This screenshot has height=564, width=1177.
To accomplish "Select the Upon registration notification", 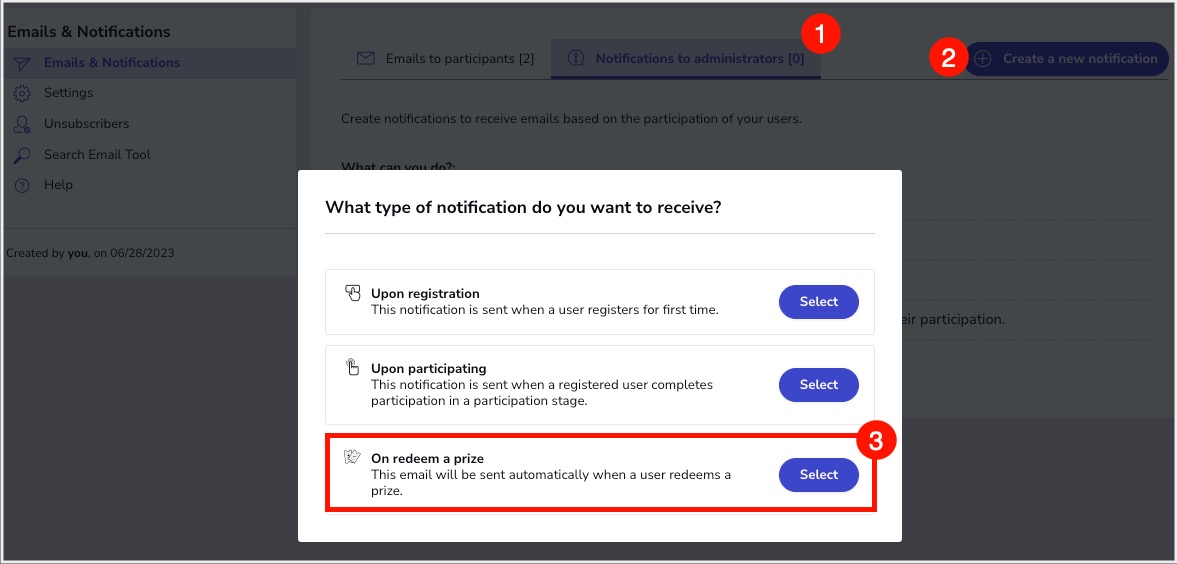I will click(x=818, y=302).
